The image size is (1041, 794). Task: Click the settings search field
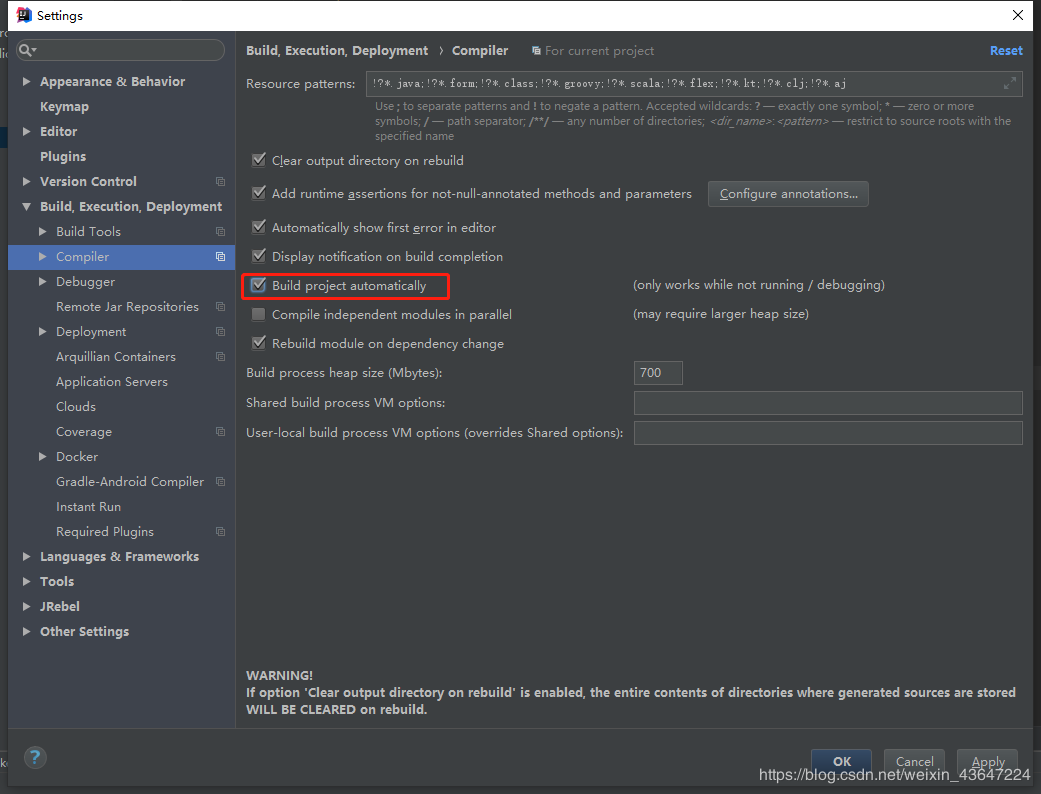tap(121, 50)
